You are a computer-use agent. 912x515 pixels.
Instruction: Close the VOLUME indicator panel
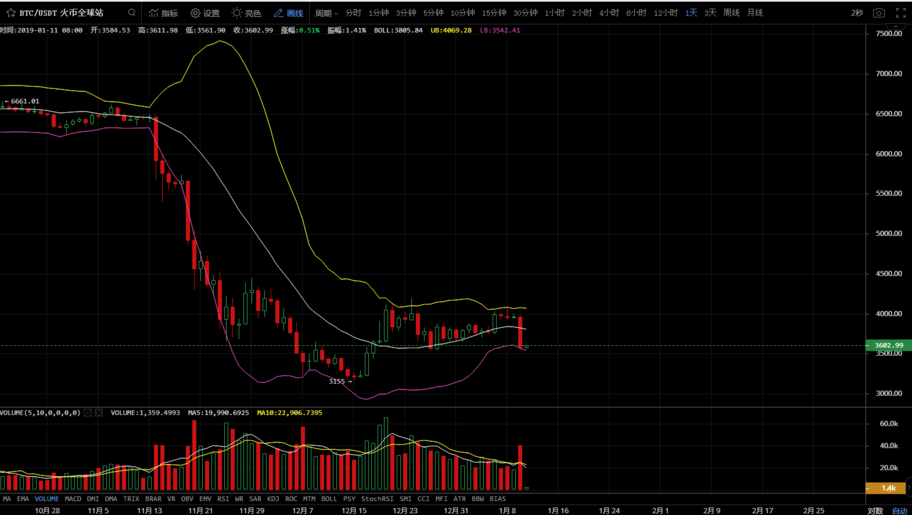coord(98,413)
